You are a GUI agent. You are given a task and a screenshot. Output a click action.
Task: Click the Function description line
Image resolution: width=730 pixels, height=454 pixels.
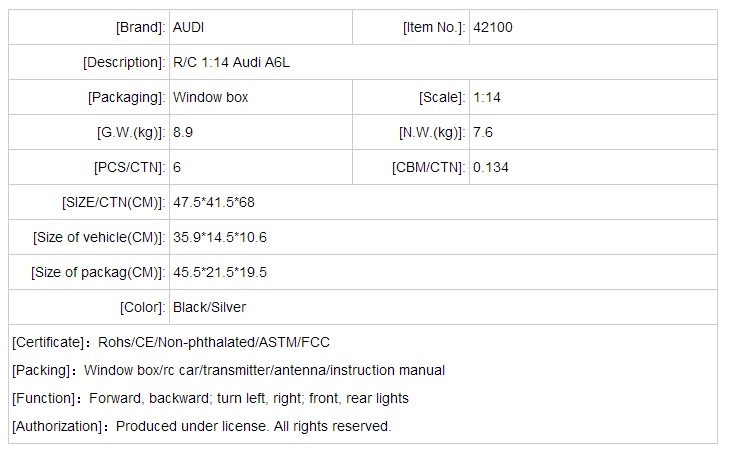(210, 398)
